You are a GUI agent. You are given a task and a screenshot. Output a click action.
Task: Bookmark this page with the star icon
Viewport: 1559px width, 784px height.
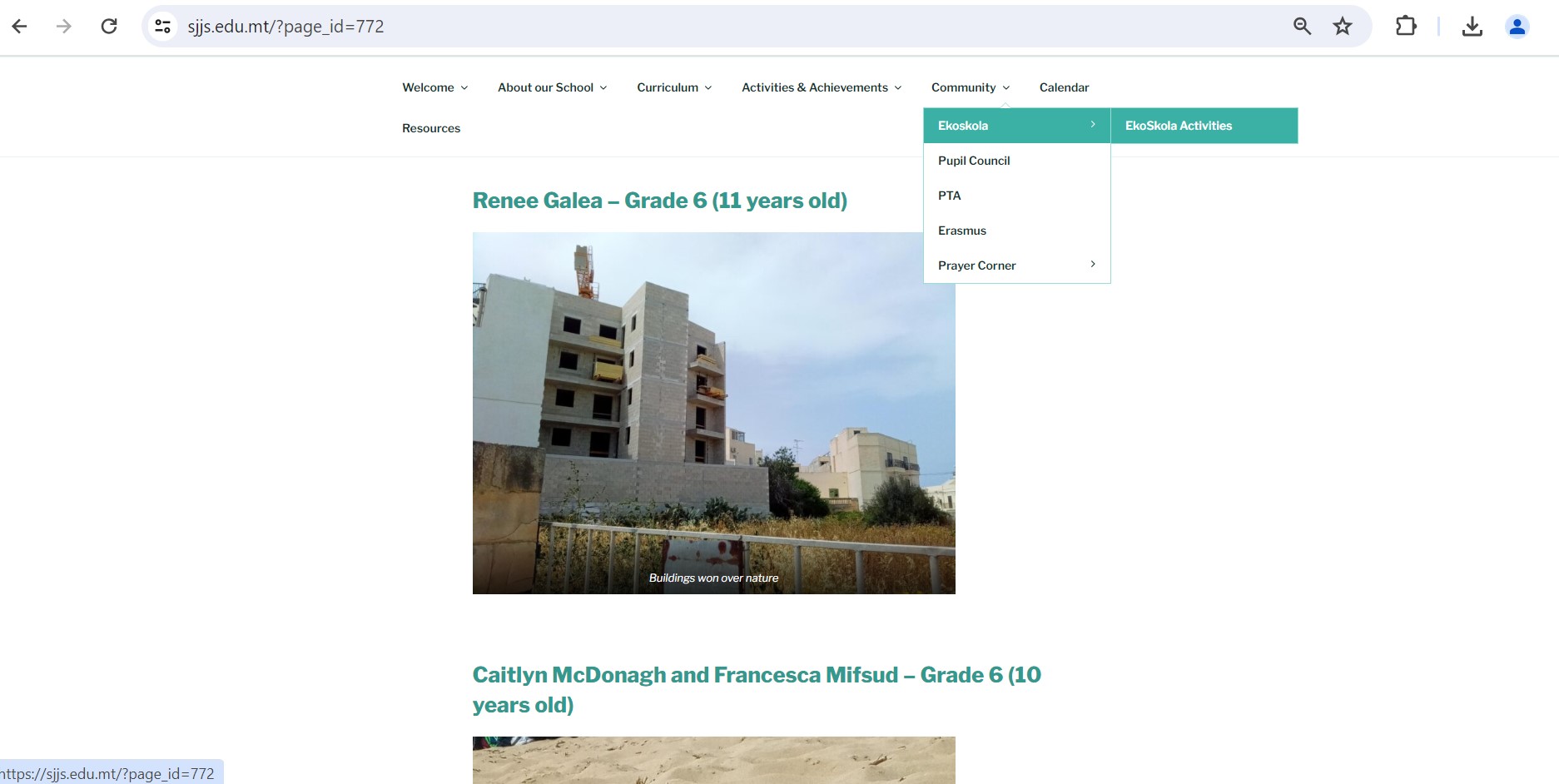(x=1343, y=27)
